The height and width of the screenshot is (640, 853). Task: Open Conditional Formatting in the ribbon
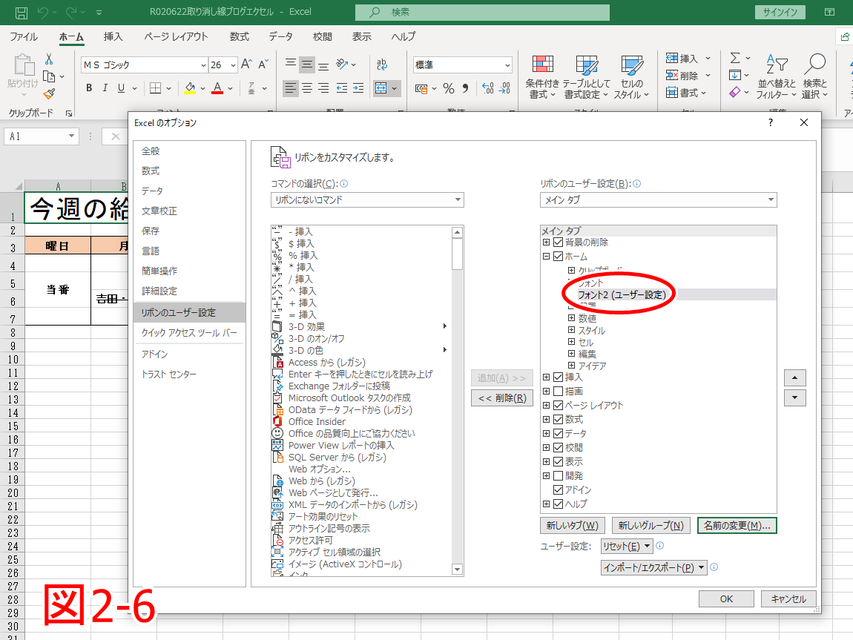pos(542,76)
